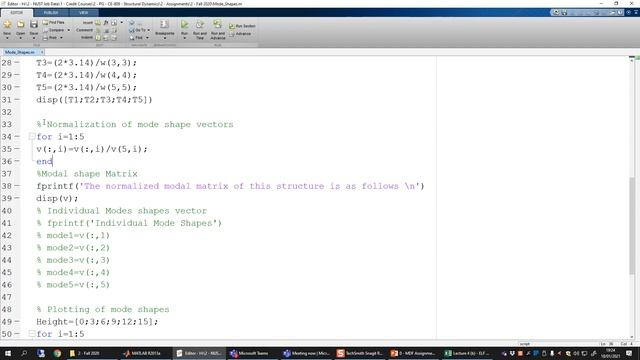The image size is (640, 360).
Task: Click 'Height=[0;3;6;9;12;15];' on line 49
Action: (x=97, y=322)
